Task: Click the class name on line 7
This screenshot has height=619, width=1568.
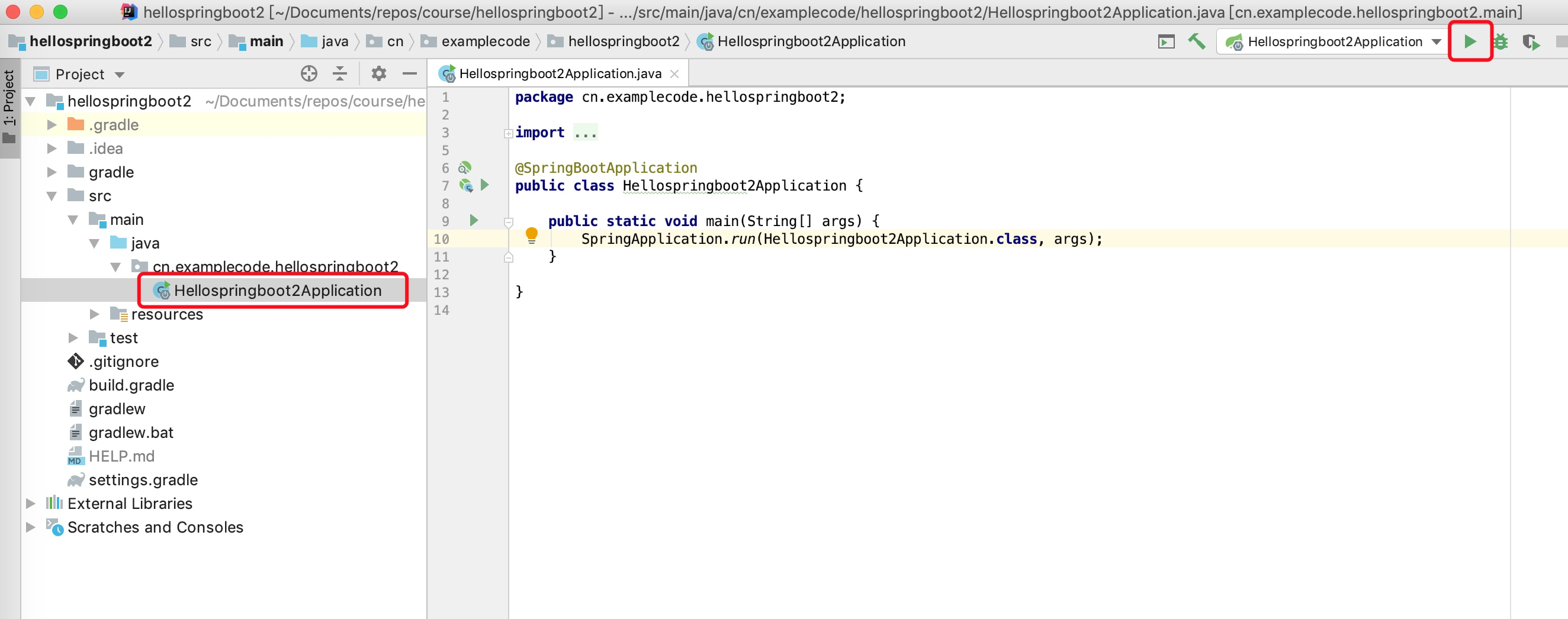Action: tap(734, 185)
